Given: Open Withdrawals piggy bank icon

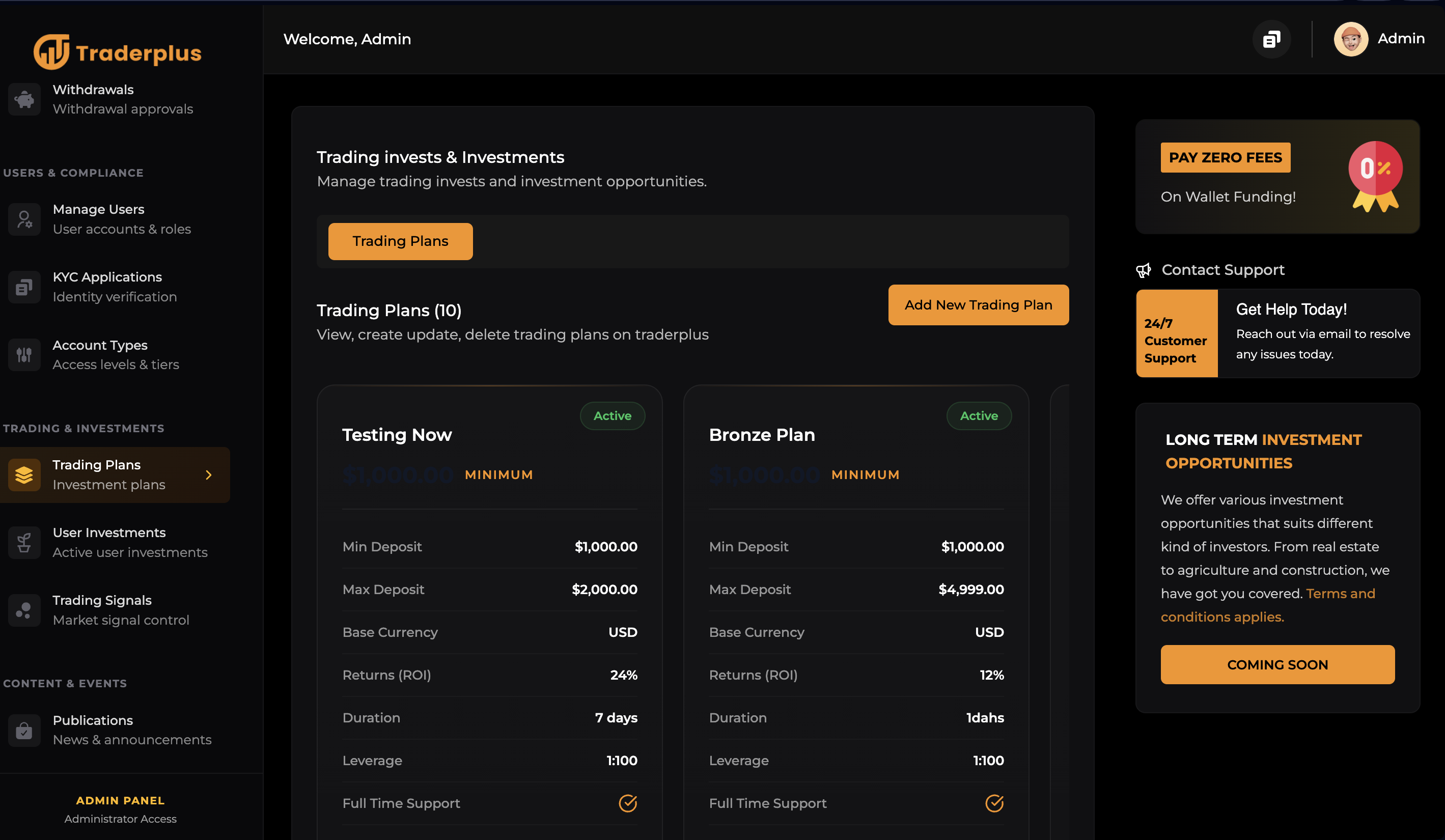Looking at the screenshot, I should (24, 99).
